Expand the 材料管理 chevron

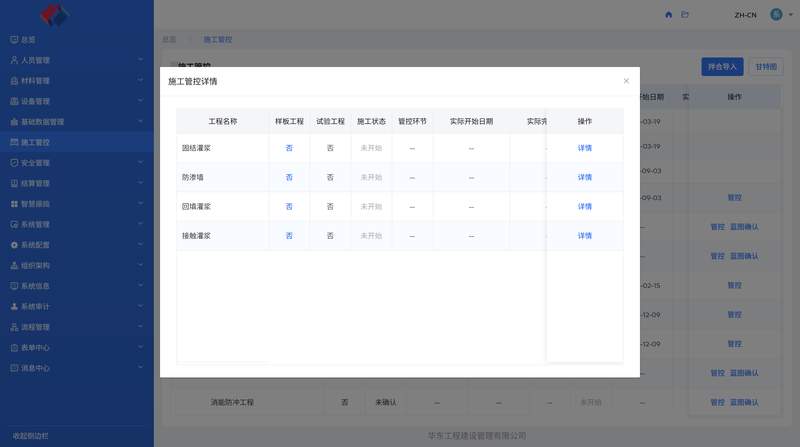(140, 80)
